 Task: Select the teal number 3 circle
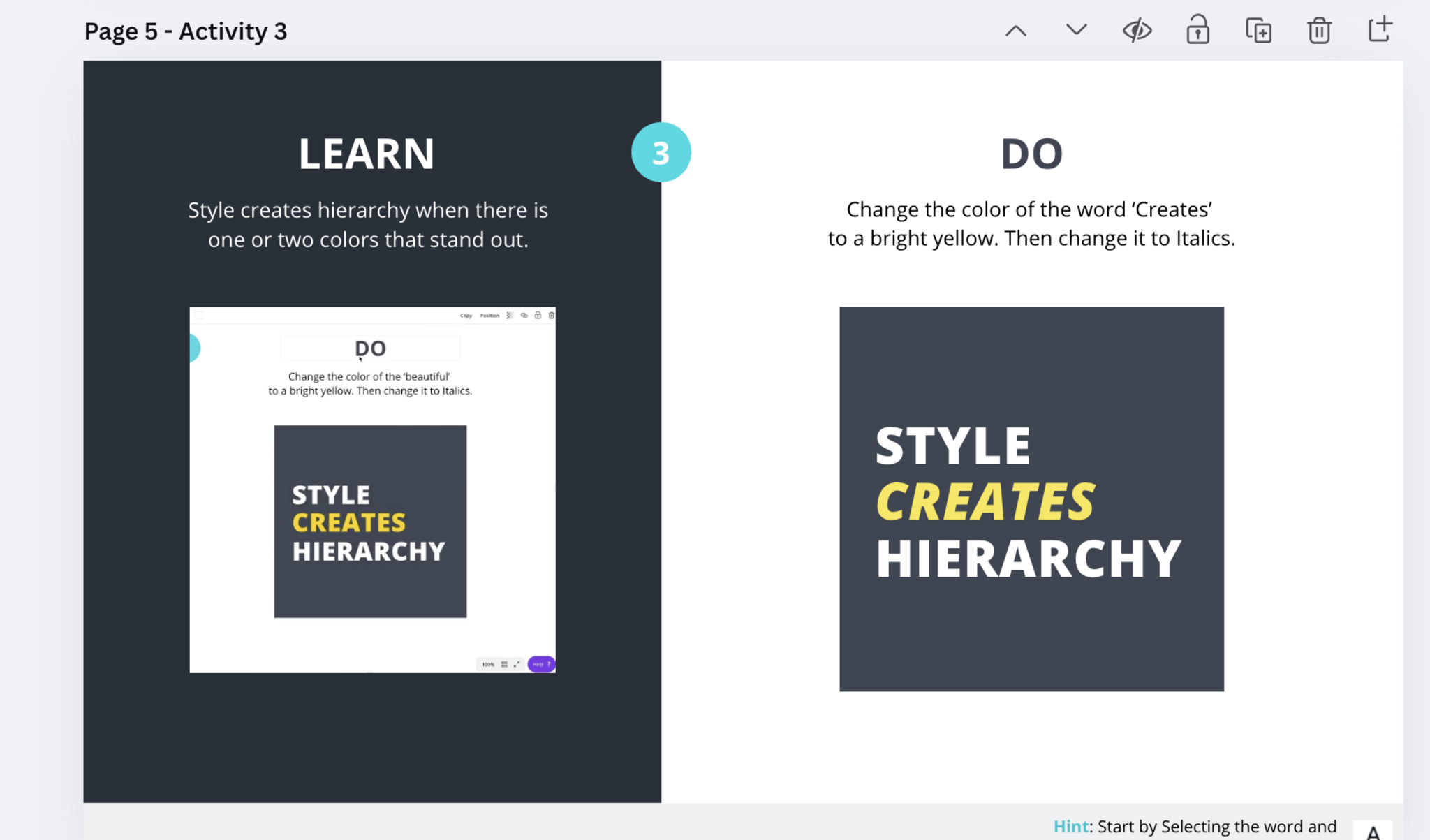click(661, 152)
